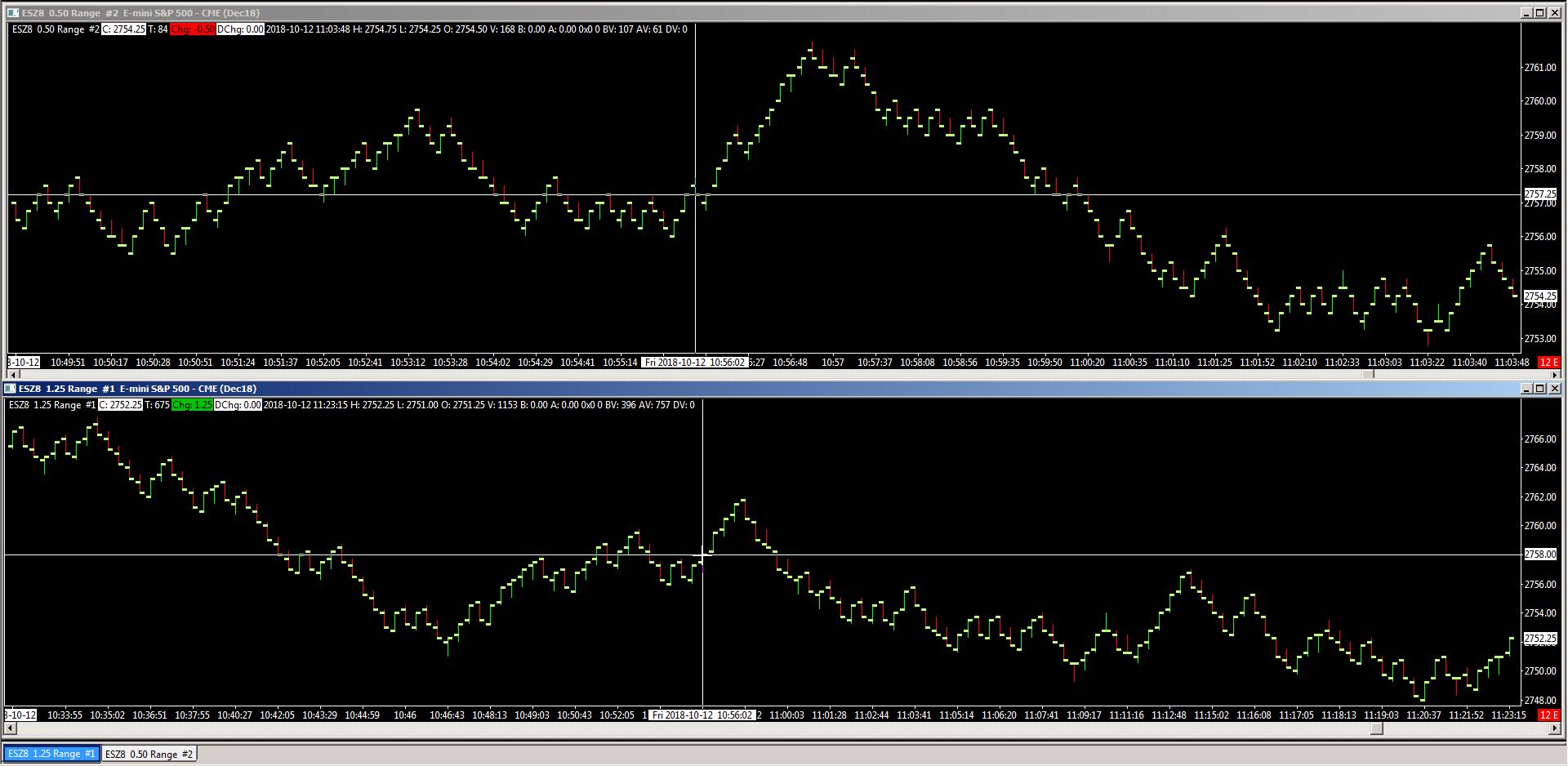This screenshot has width=1568, height=766.
Task: Click the 2764.00 price label in bottom chart
Action: pos(1540,468)
